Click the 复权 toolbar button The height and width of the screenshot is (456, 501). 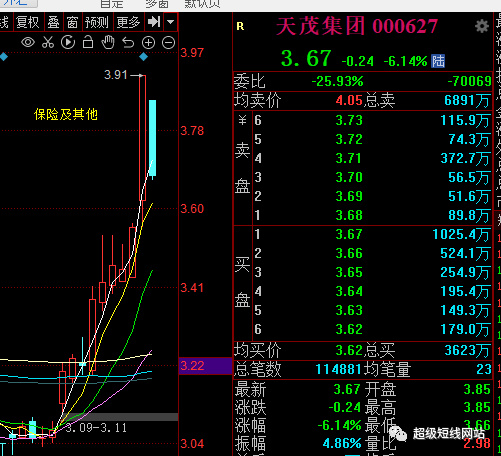28,22
